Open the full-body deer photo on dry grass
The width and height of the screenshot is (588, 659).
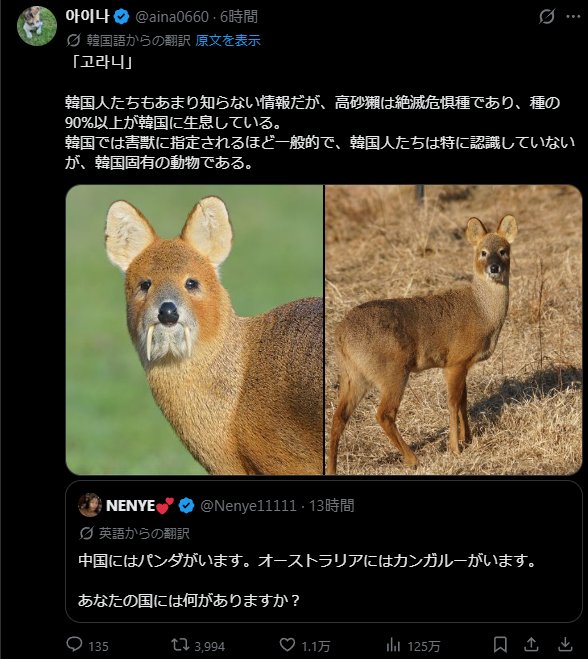click(454, 330)
